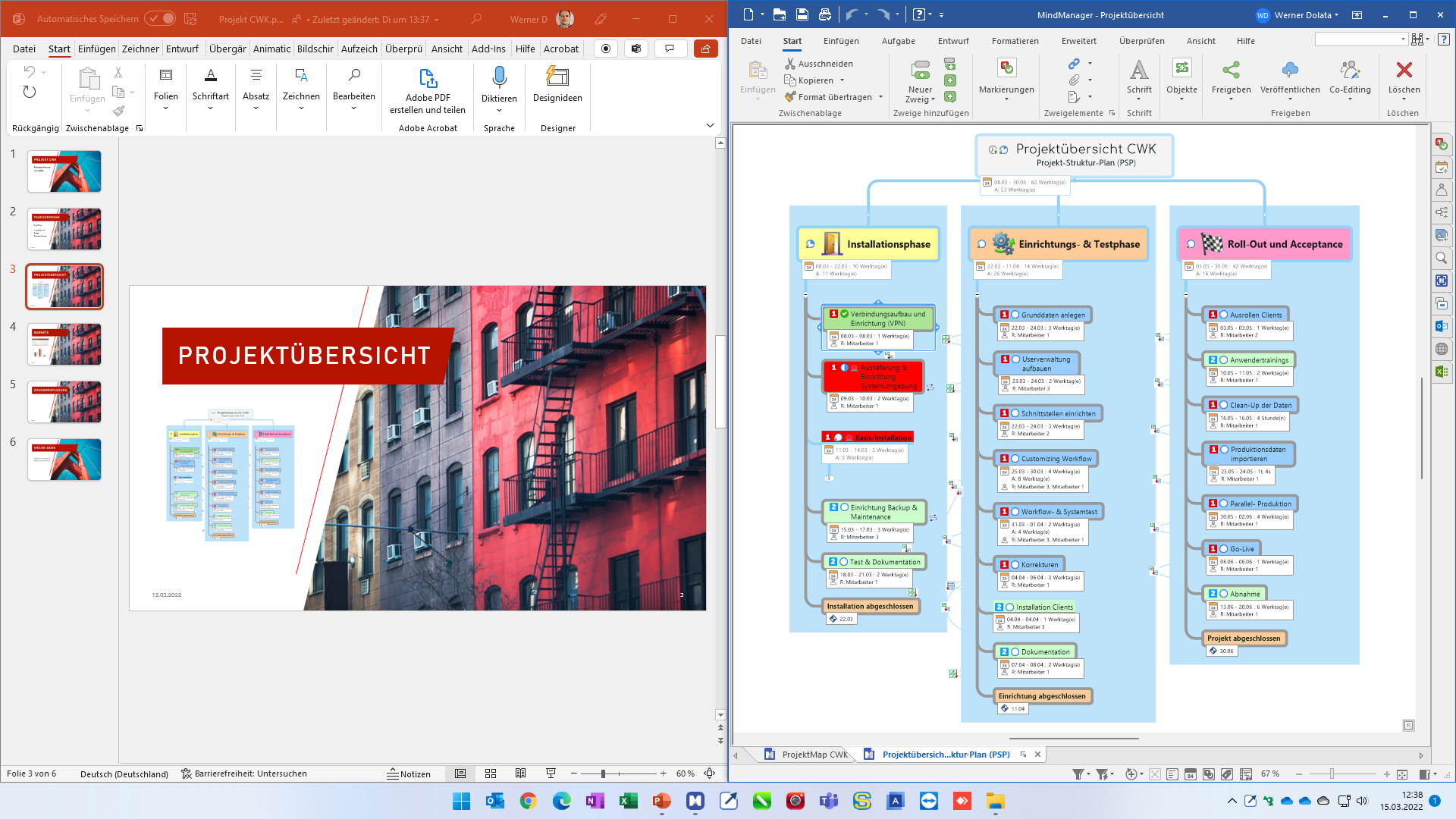Expand PowerPoint ribbon display options chevron
Viewport: 1456px width, 819px height.
[710, 126]
